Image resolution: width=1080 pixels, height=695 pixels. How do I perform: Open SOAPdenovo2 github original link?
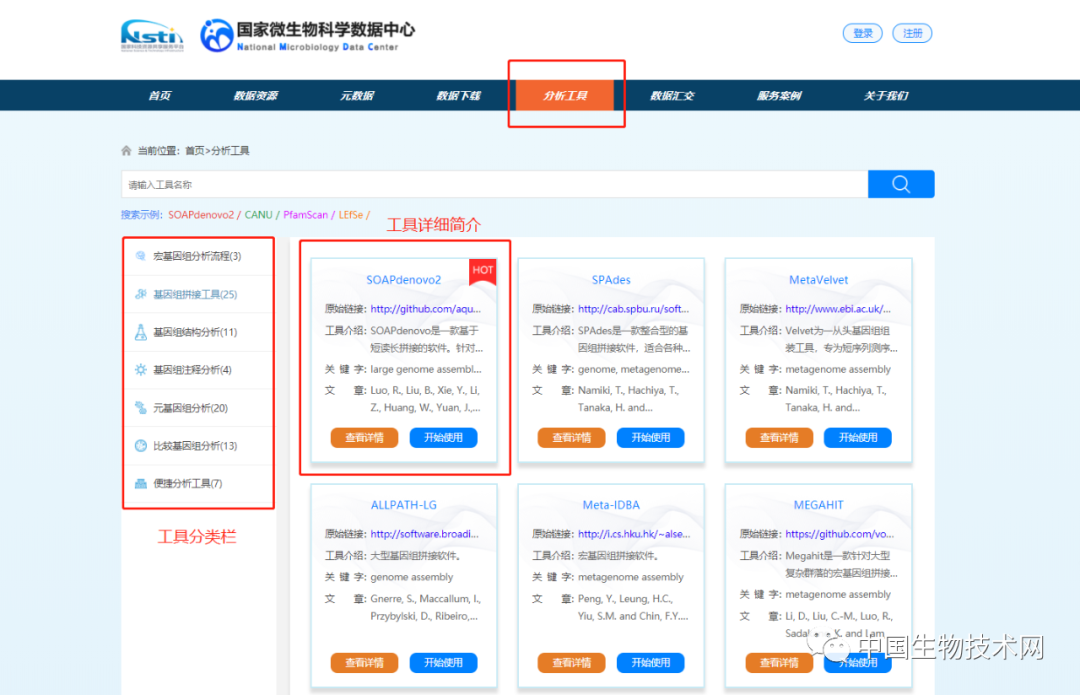(x=426, y=309)
